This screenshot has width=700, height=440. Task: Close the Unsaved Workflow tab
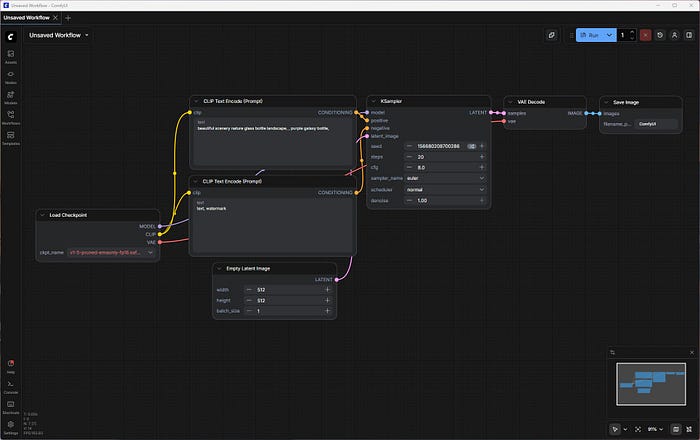[x=55, y=18]
